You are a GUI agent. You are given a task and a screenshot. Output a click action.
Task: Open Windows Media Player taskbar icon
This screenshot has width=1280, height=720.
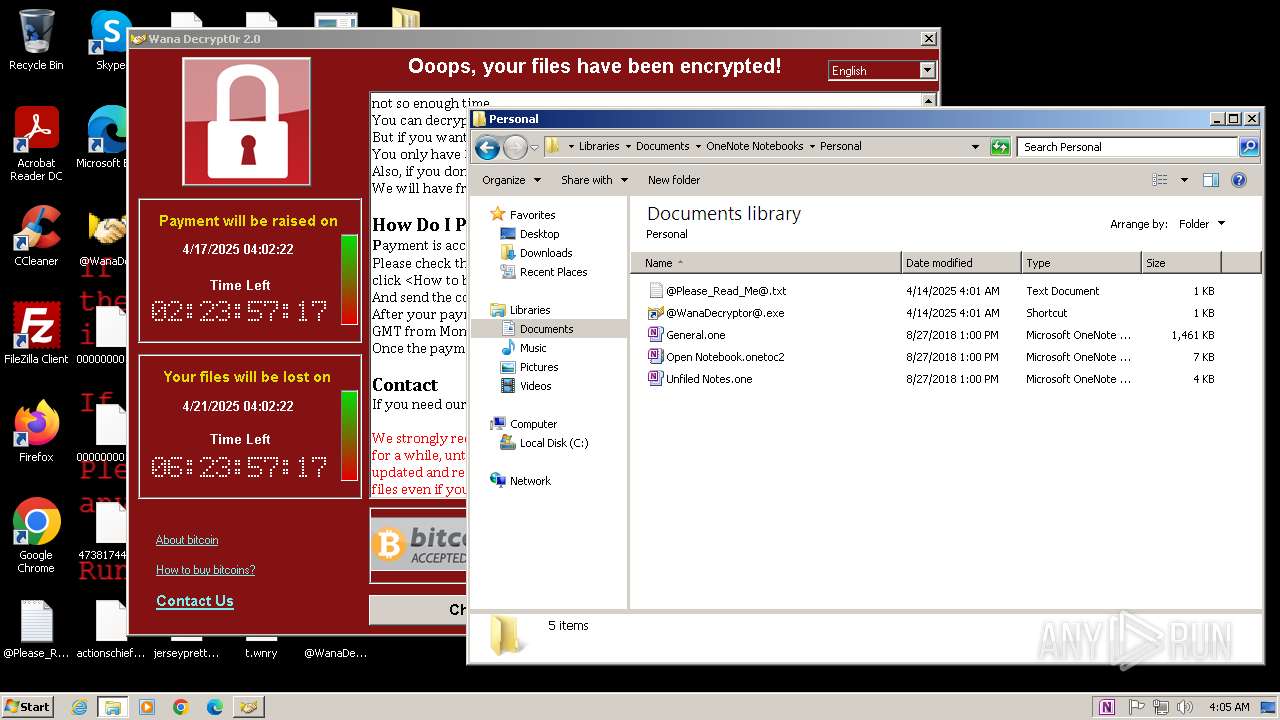(x=147, y=707)
